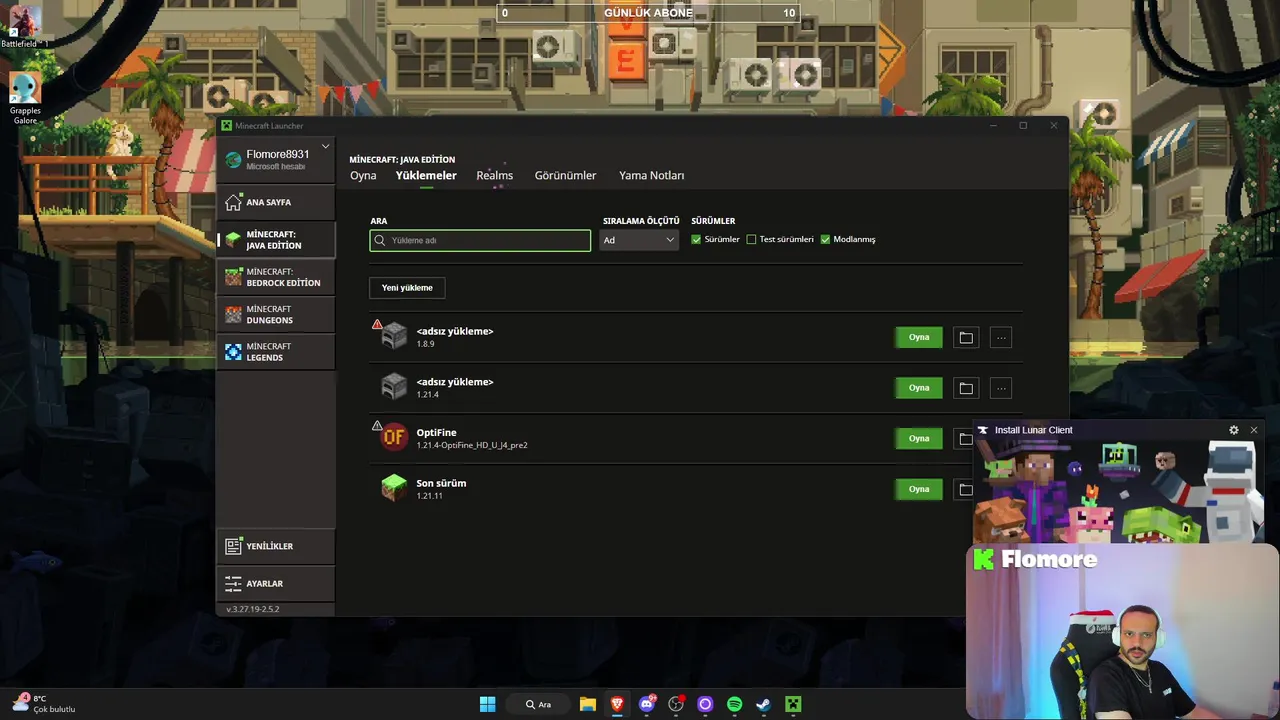Uncheck the Modlanmış checkbox
The width and height of the screenshot is (1280, 720).
click(x=825, y=239)
